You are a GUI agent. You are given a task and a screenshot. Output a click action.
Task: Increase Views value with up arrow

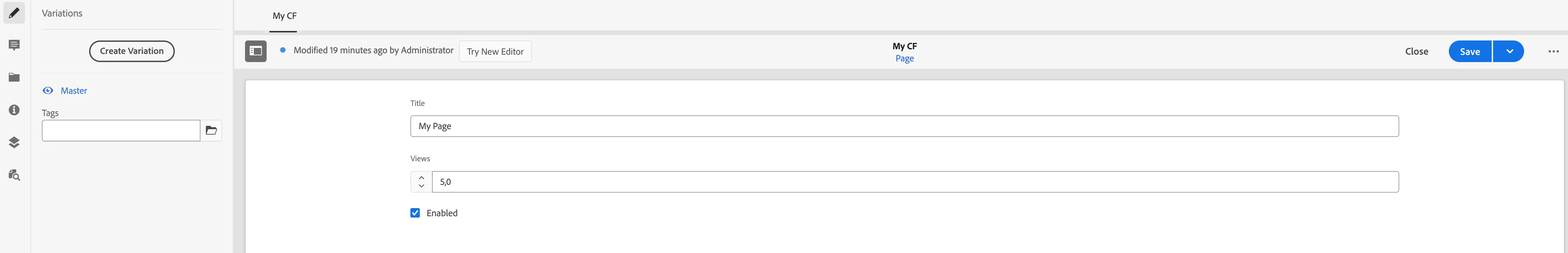(x=421, y=177)
